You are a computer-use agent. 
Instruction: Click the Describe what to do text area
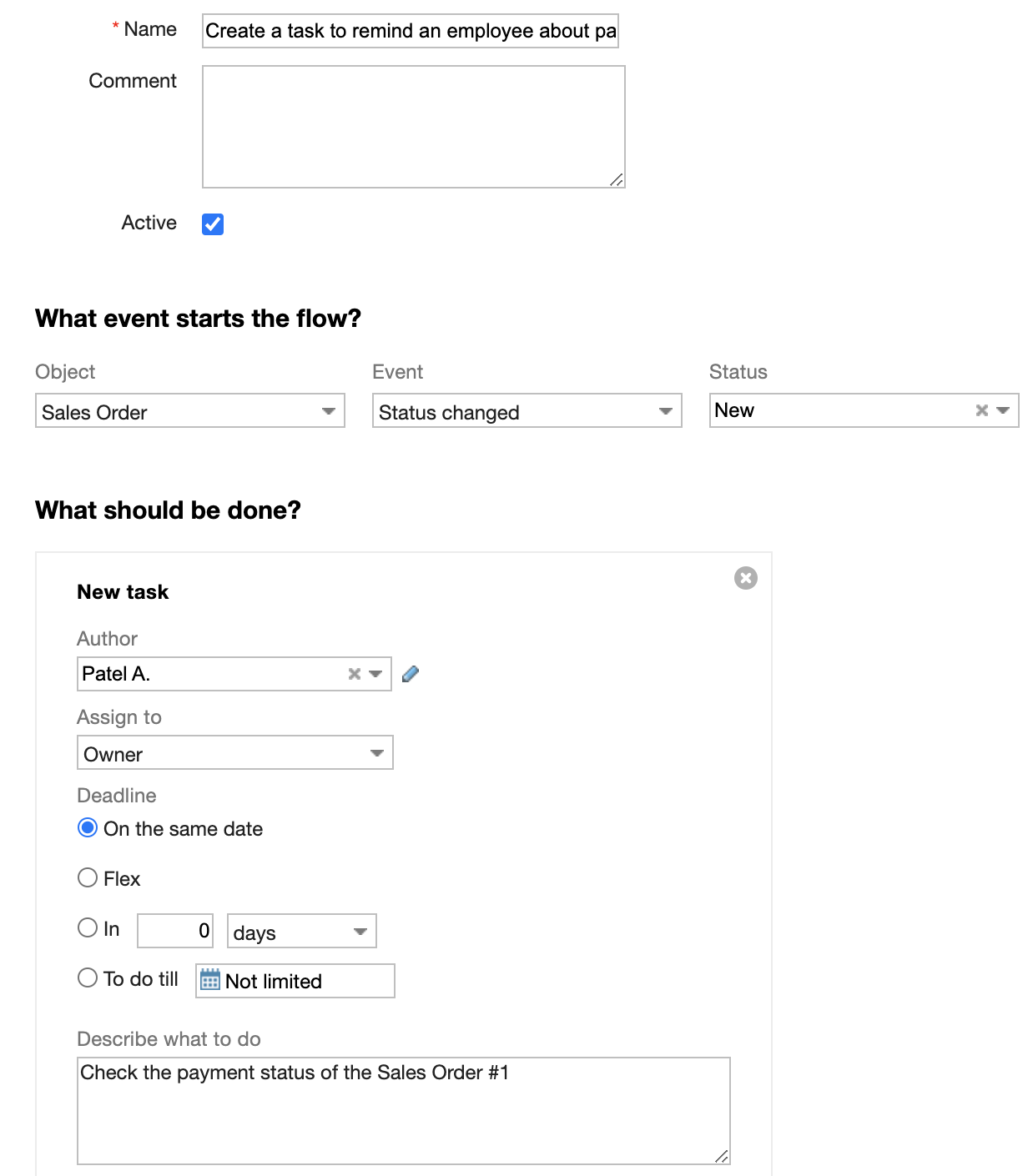coord(404,1111)
